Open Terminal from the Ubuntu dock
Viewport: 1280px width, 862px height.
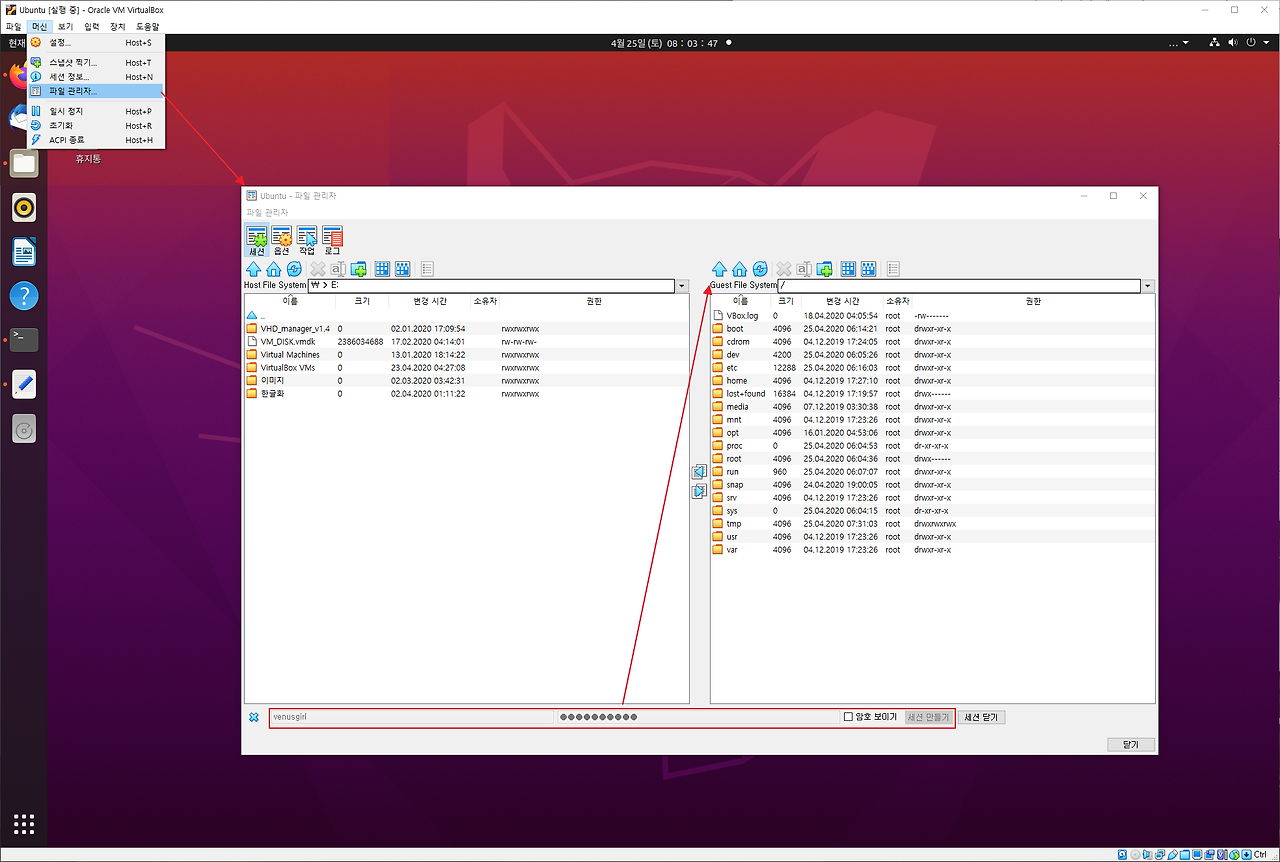coord(24,339)
